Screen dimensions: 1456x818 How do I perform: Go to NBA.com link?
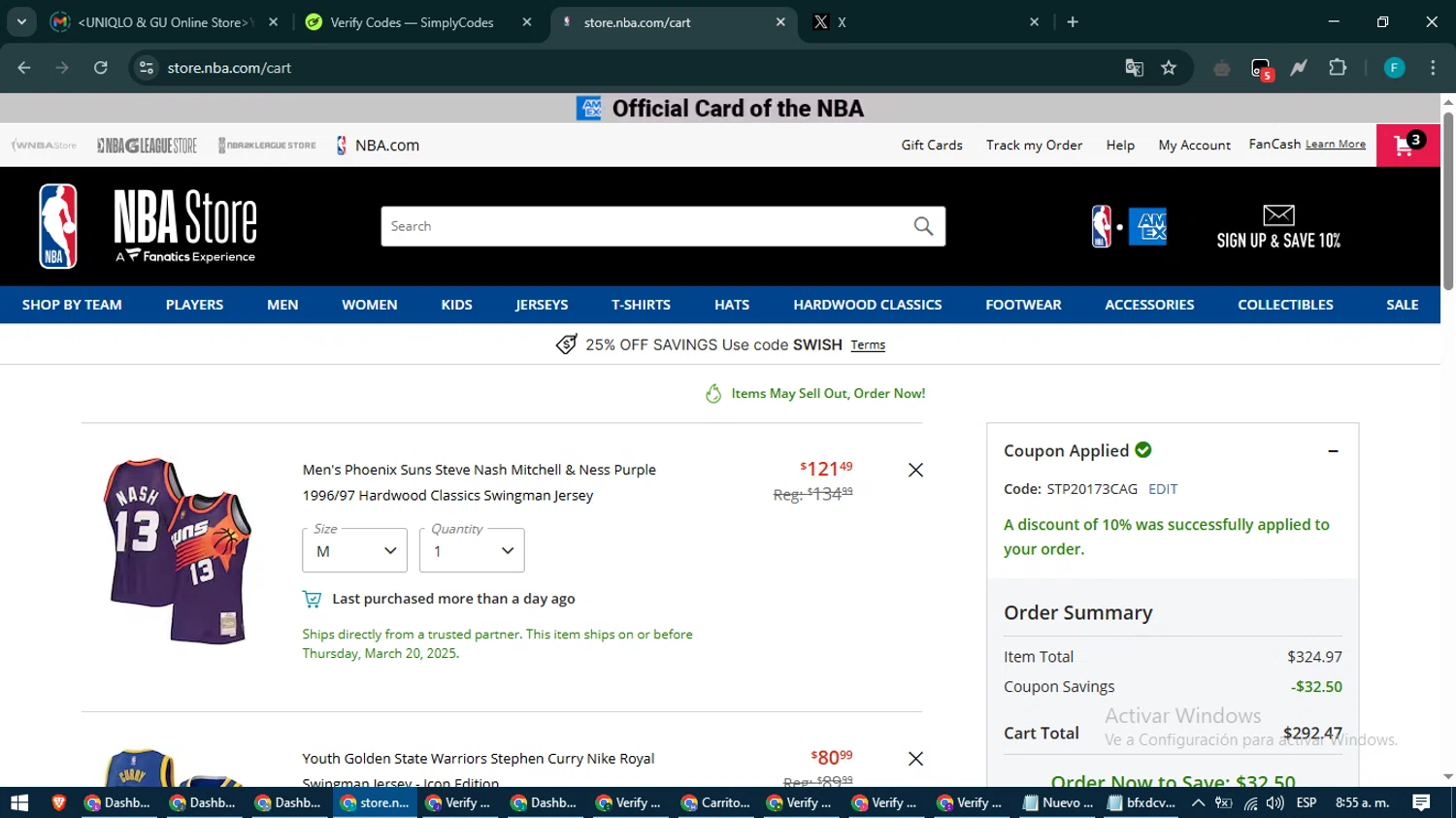coord(378,146)
